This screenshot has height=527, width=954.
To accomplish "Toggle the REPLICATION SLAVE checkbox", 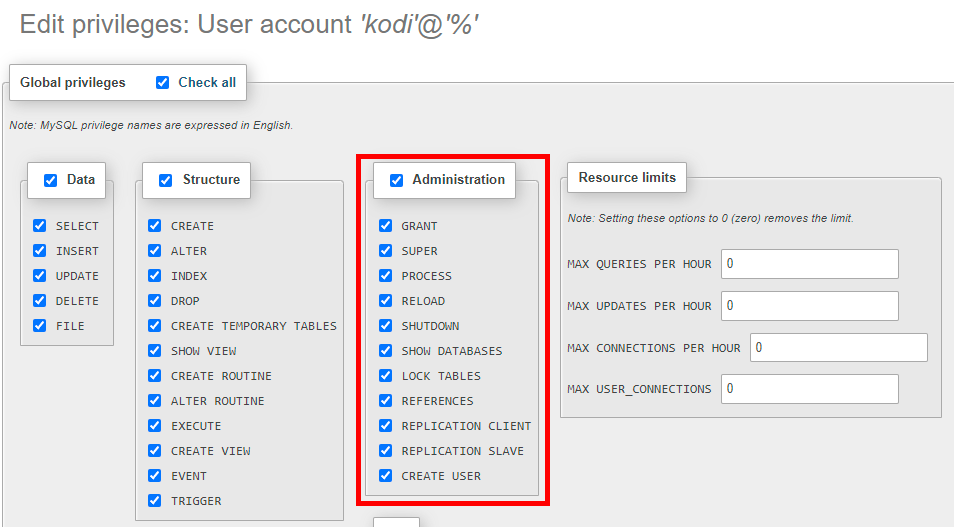I will [x=386, y=451].
